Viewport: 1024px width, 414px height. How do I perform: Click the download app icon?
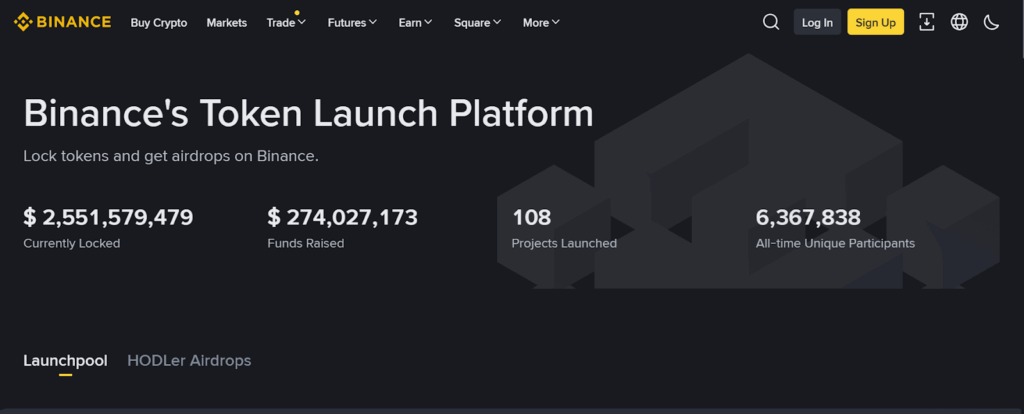pyautogui.click(x=926, y=22)
